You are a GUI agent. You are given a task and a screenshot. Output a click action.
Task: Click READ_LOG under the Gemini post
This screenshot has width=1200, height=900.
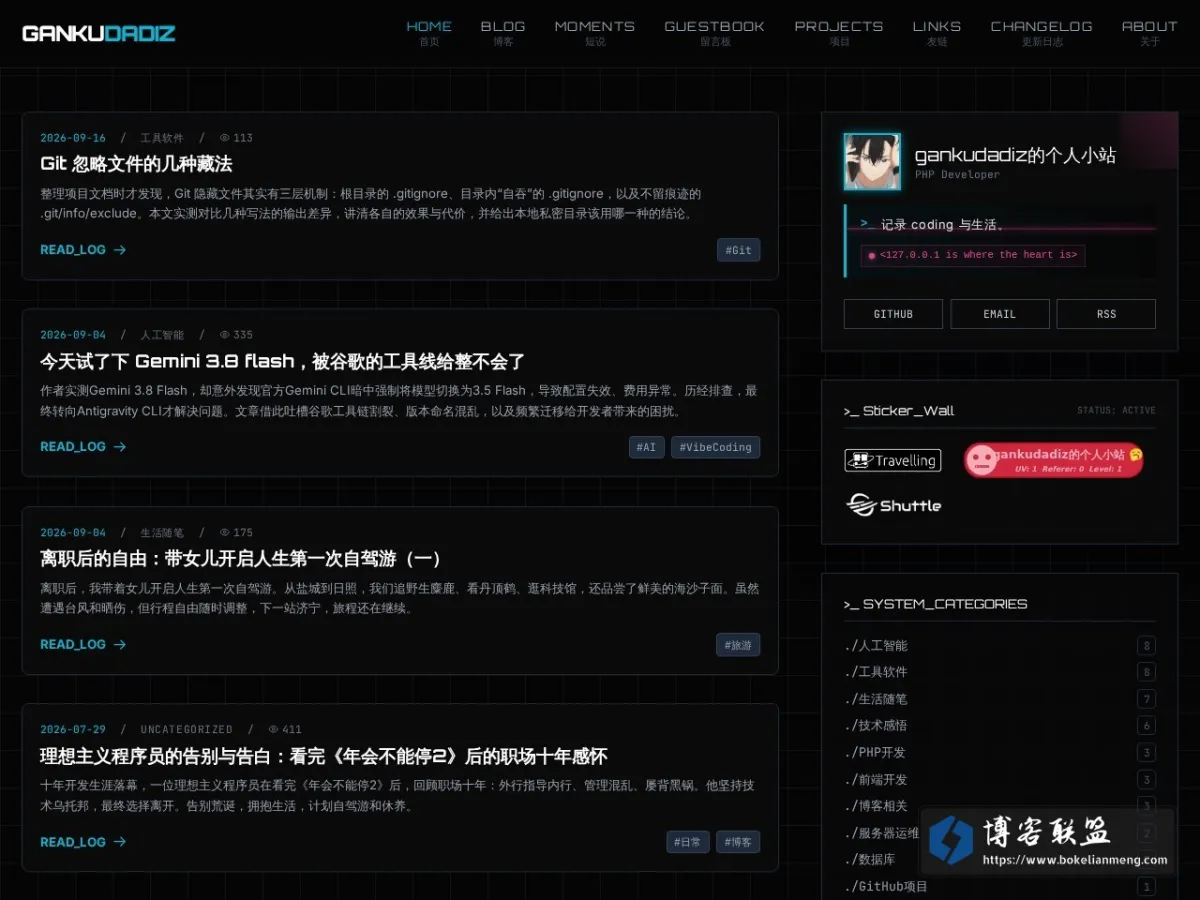83,447
